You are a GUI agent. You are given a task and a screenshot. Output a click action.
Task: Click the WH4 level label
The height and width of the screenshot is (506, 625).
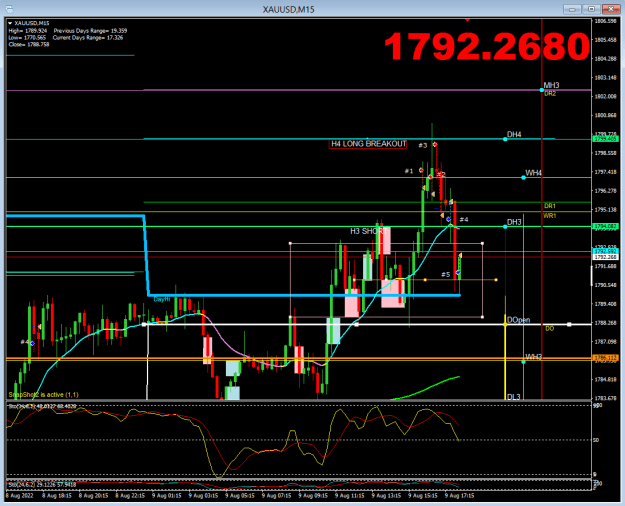coord(533,173)
